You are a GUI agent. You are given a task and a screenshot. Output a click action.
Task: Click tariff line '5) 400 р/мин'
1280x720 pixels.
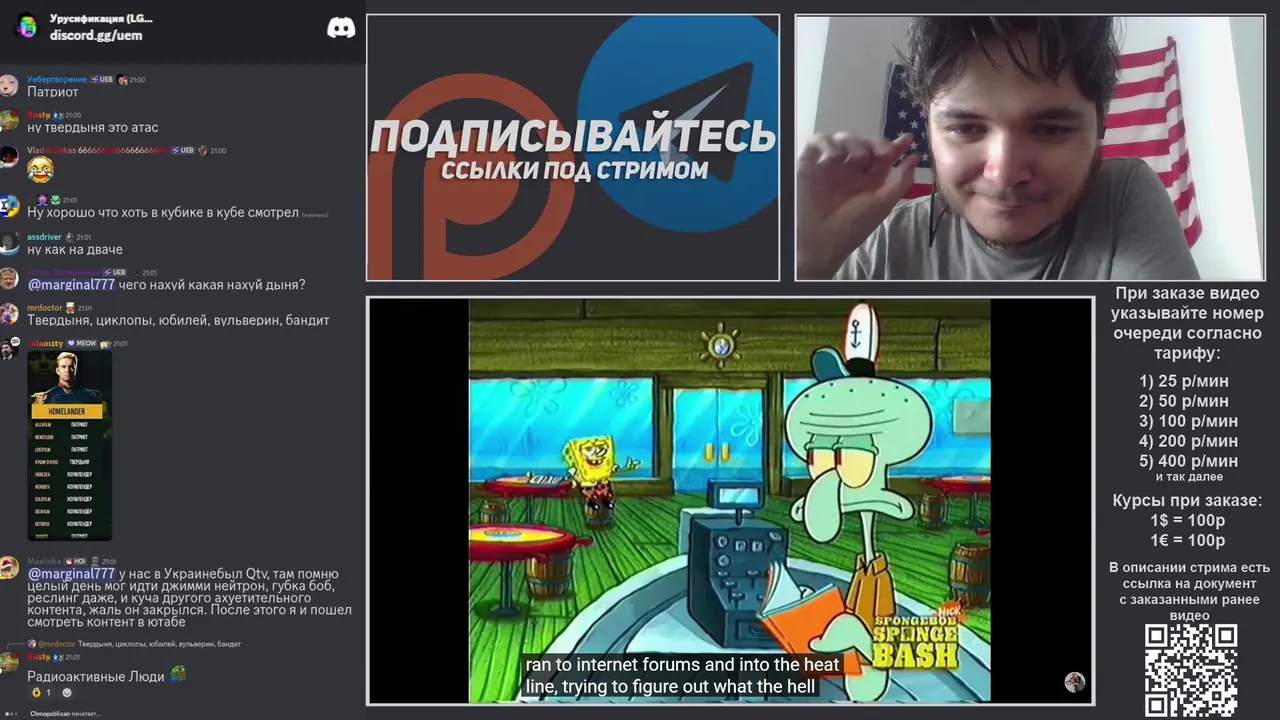[x=1188, y=461]
